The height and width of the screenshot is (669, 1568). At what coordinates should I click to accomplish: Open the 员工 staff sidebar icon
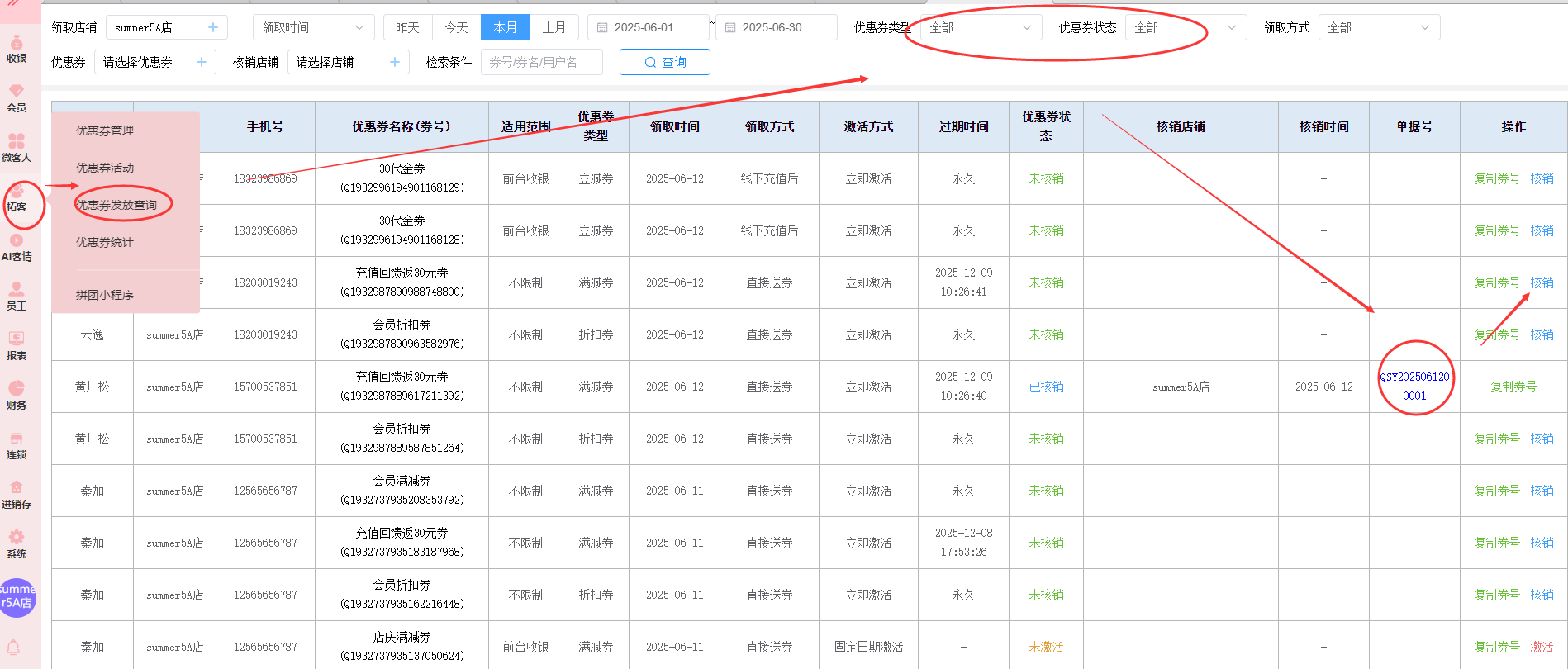point(17,297)
